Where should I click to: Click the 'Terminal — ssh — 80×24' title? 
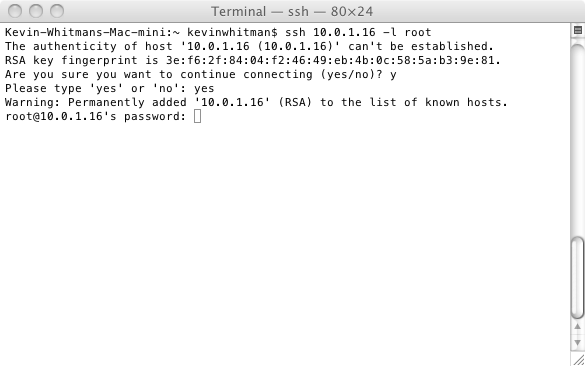(292, 12)
